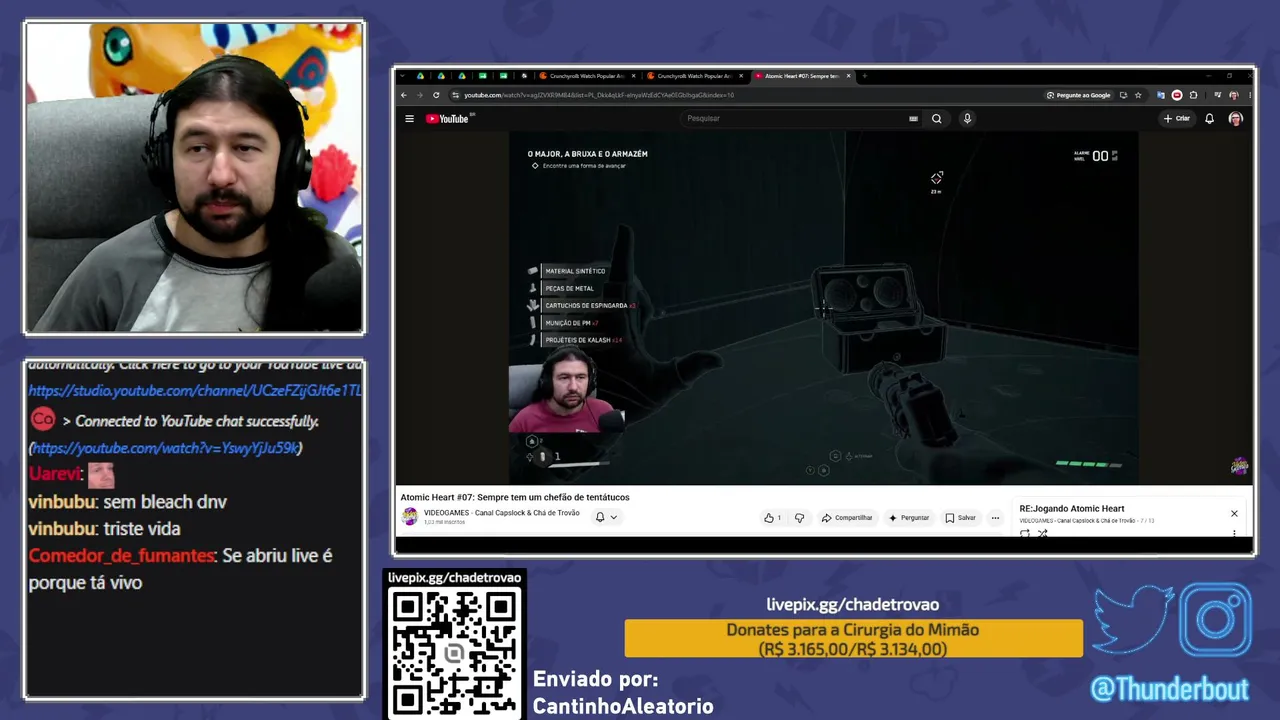Close the RE:Jogando Atomic Heart playlist panel
The image size is (1280, 720).
pyautogui.click(x=1234, y=513)
